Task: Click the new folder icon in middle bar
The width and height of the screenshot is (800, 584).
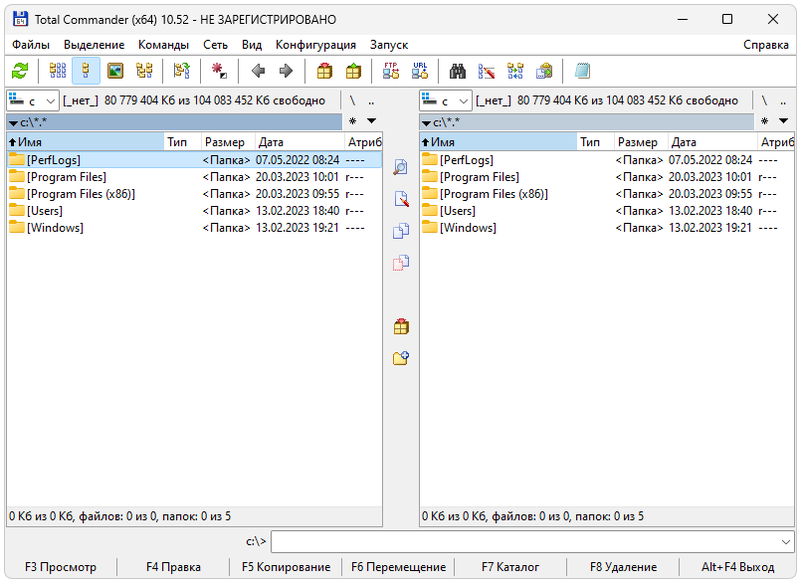Action: coord(401,358)
